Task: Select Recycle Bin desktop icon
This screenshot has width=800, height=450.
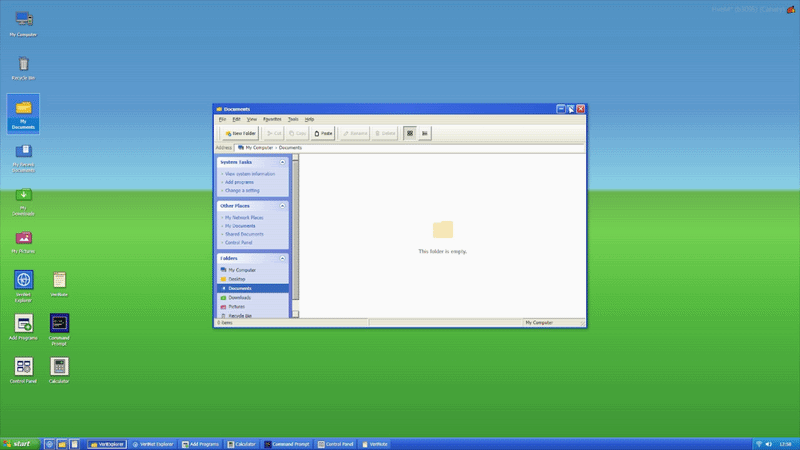Action: (23, 68)
